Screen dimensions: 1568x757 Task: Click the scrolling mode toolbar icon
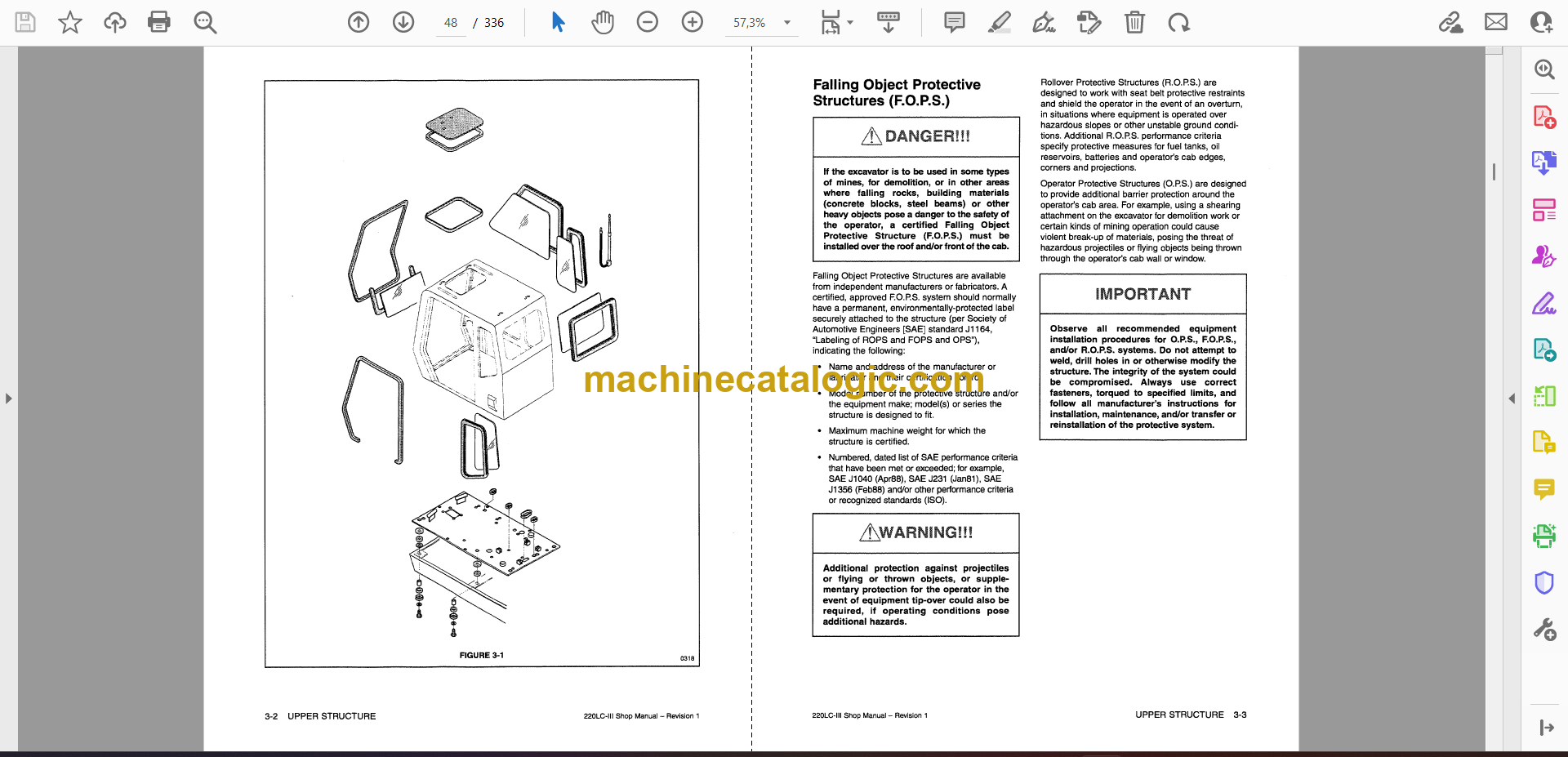coord(889,22)
